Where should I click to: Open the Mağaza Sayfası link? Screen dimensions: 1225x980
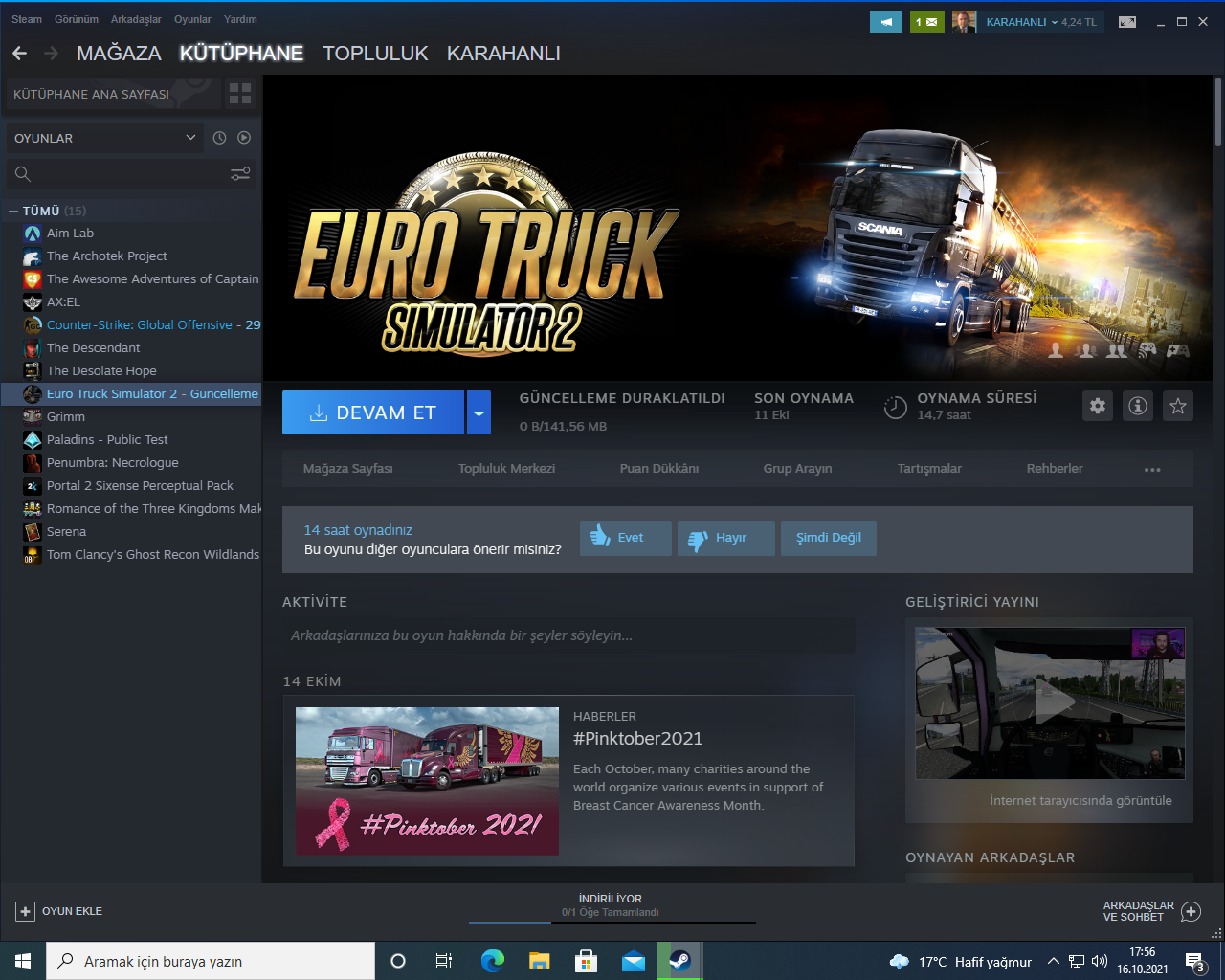point(348,469)
